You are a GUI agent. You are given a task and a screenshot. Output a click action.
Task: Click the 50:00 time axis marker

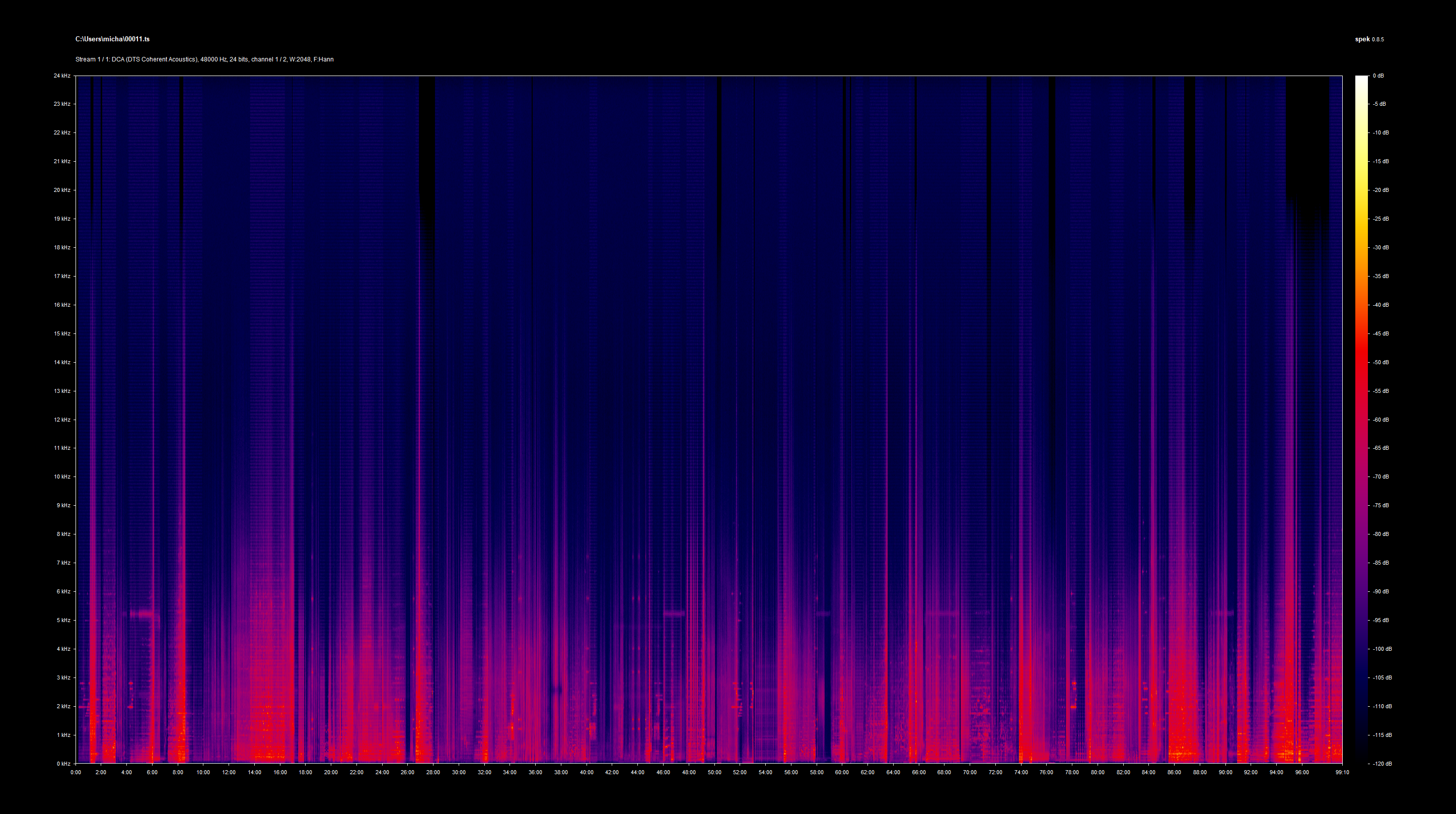[714, 773]
